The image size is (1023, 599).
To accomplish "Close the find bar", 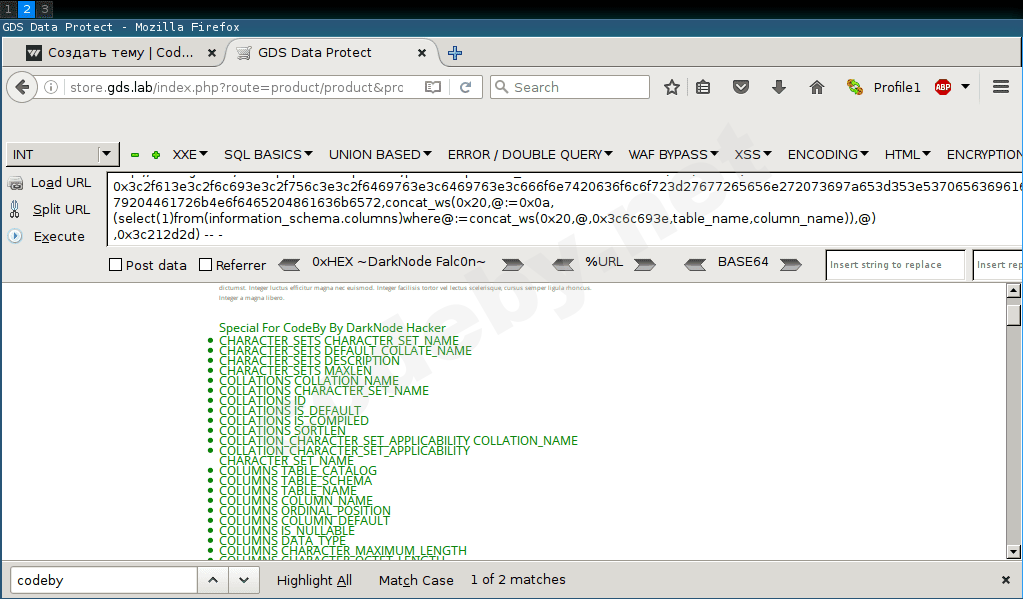I will tap(1005, 579).
